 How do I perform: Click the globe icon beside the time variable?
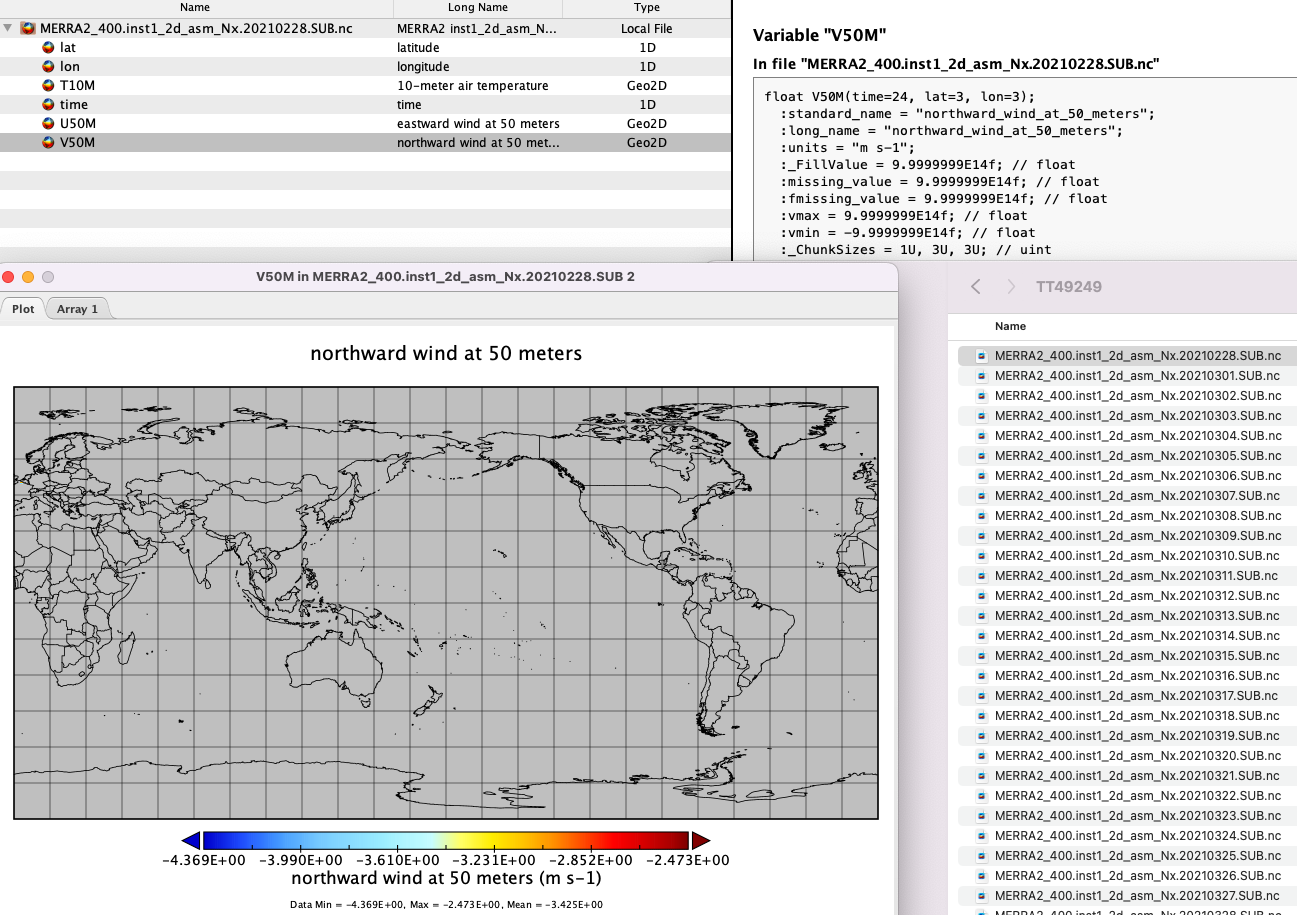tap(48, 104)
